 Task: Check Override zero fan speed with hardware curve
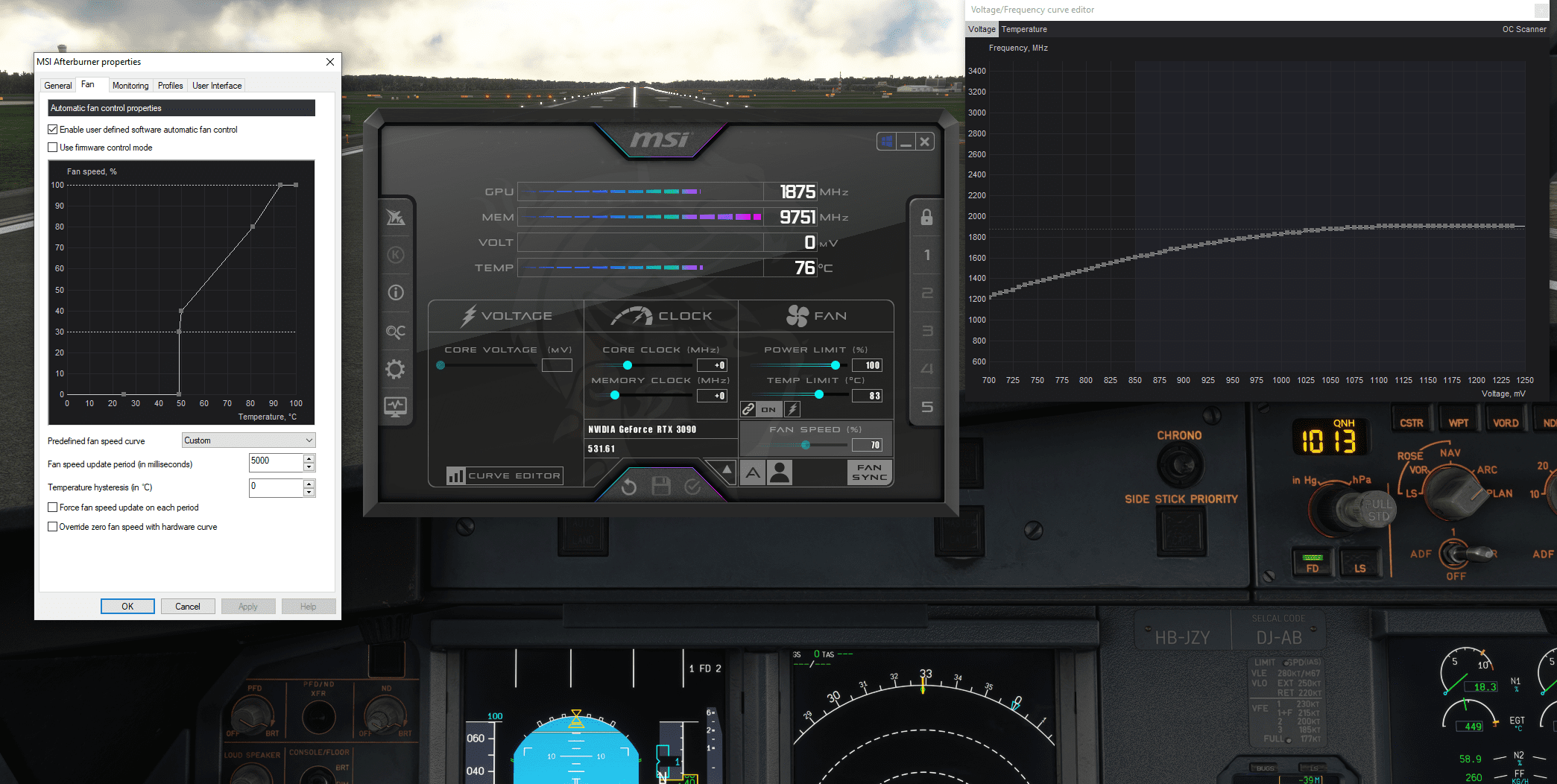point(53,527)
